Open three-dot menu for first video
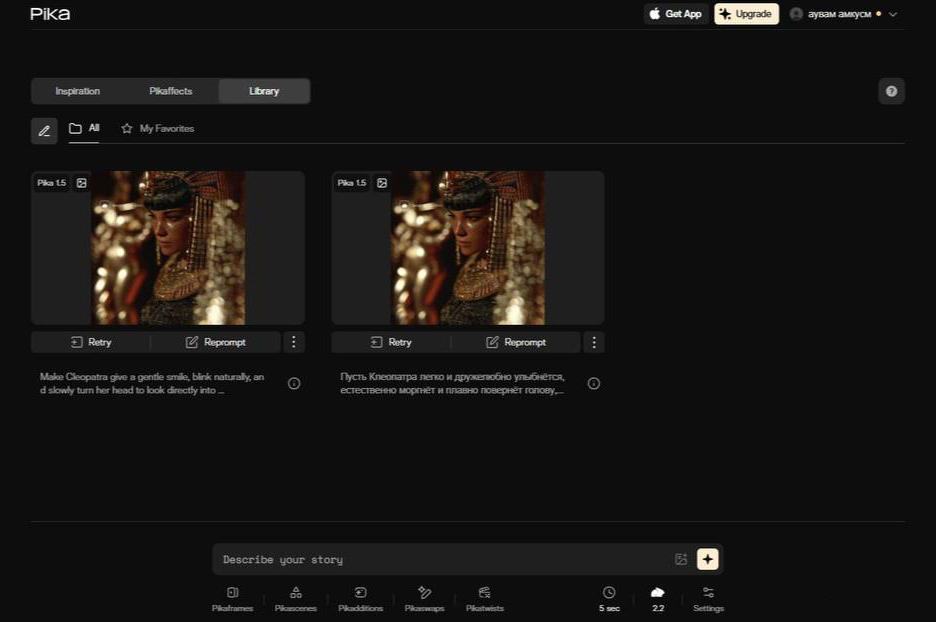The width and height of the screenshot is (936, 622). (293, 342)
